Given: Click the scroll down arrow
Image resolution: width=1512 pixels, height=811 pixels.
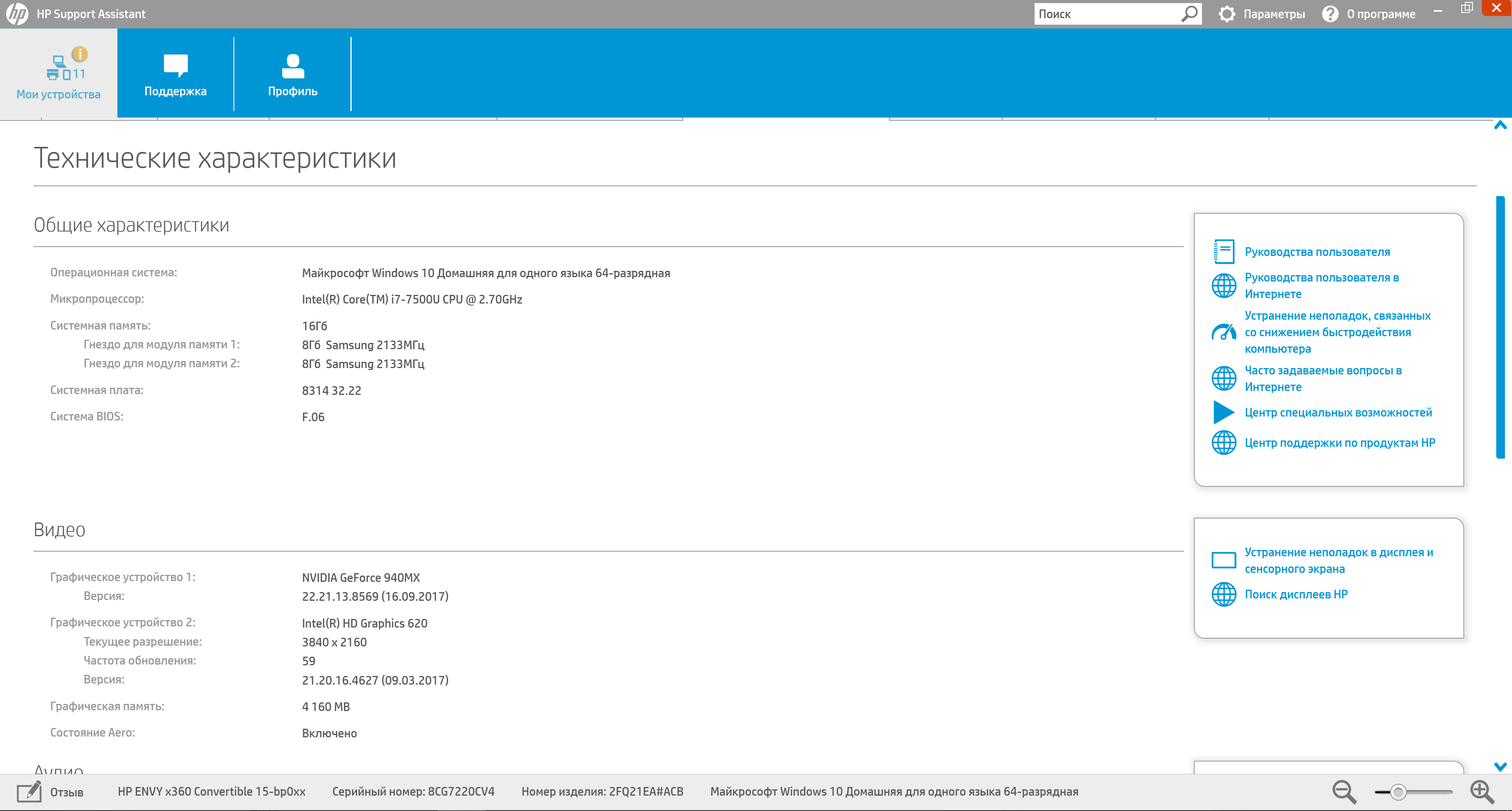Looking at the screenshot, I should click(1500, 767).
